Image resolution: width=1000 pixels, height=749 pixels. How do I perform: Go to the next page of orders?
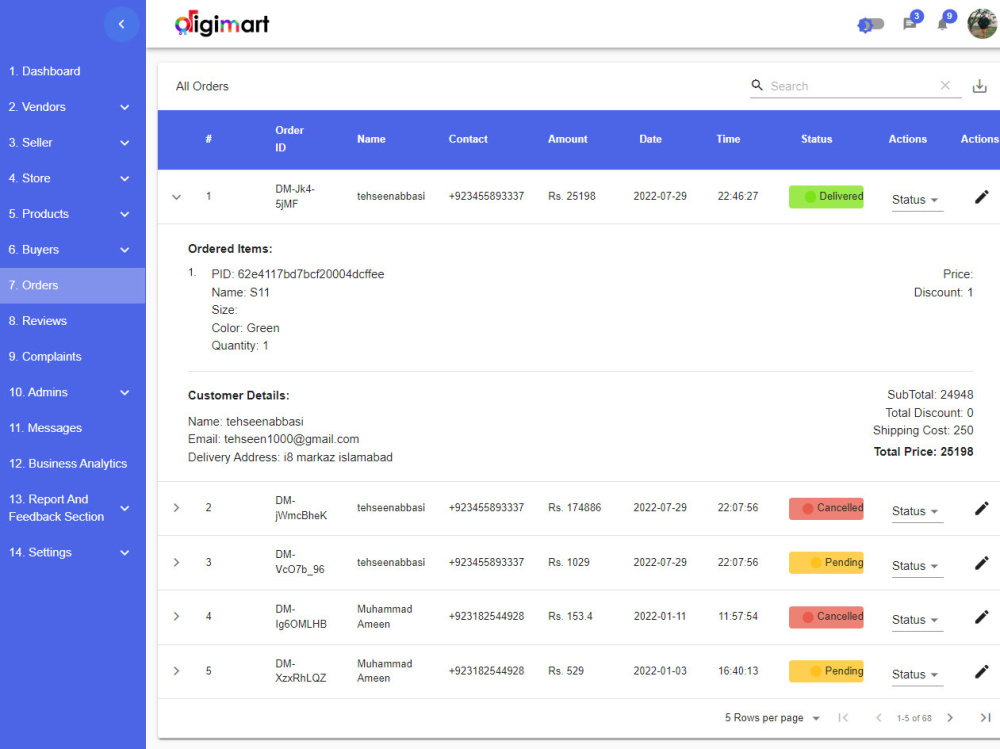pos(950,718)
